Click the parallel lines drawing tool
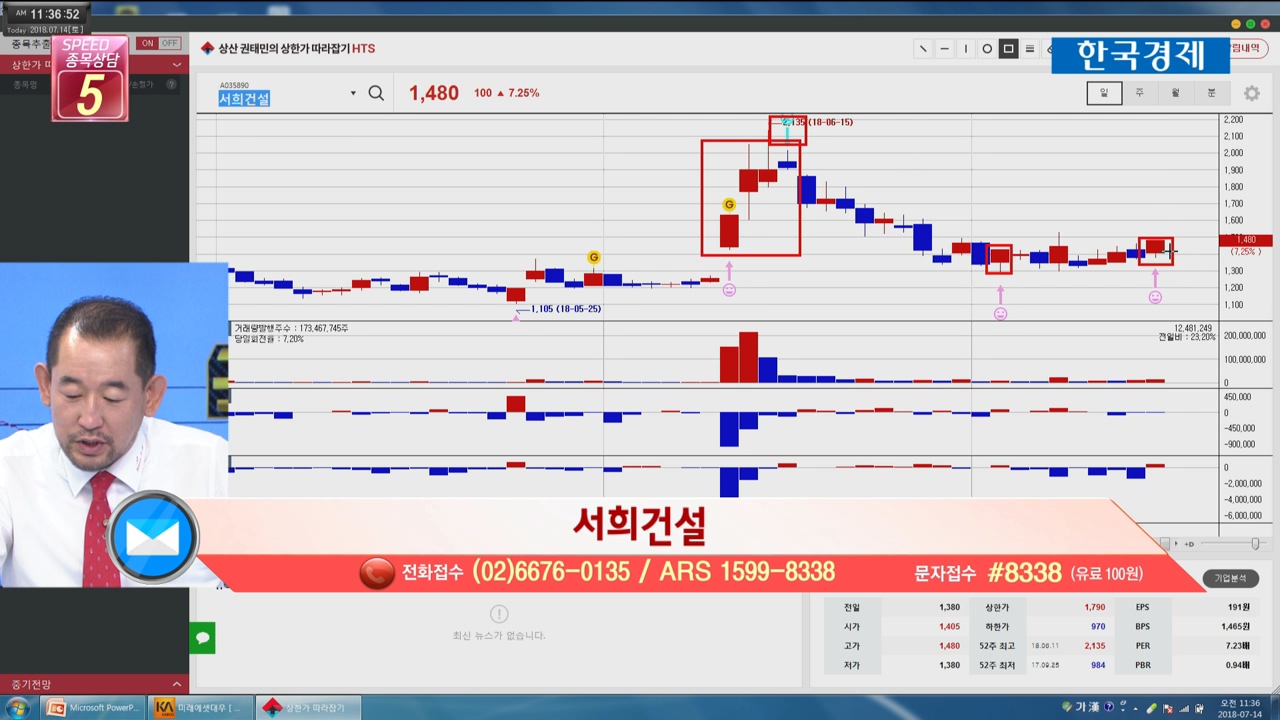The width and height of the screenshot is (1280, 720). pos(1030,49)
